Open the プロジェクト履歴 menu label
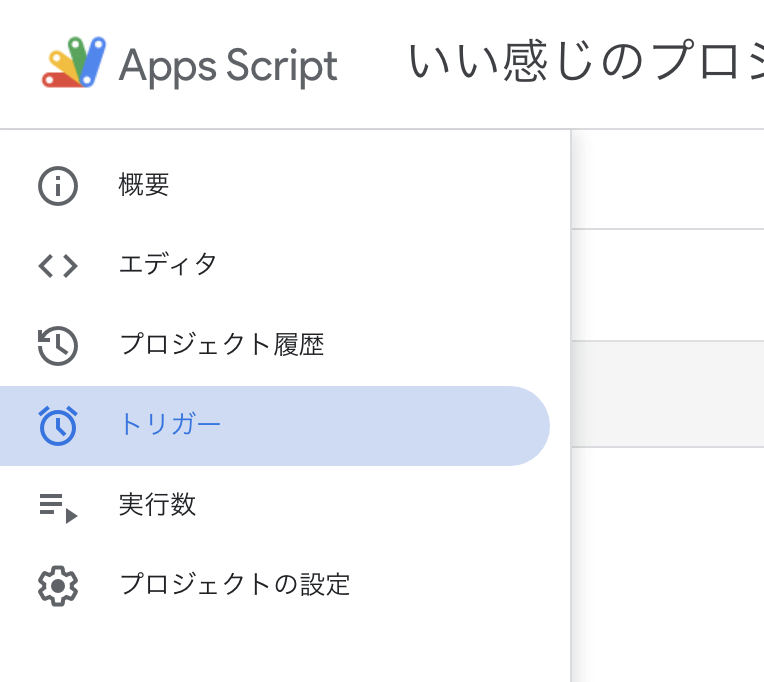Viewport: 764px width, 682px height. pos(222,345)
